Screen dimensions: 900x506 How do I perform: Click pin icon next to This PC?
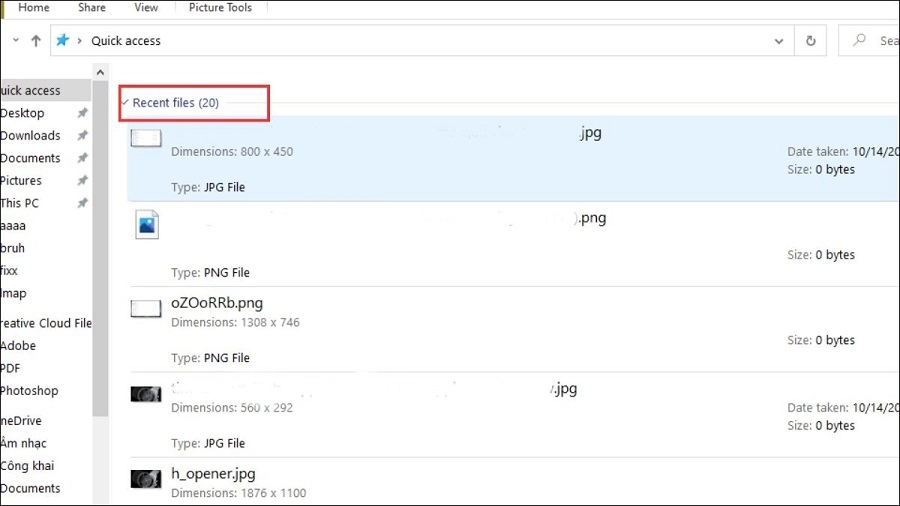83,203
